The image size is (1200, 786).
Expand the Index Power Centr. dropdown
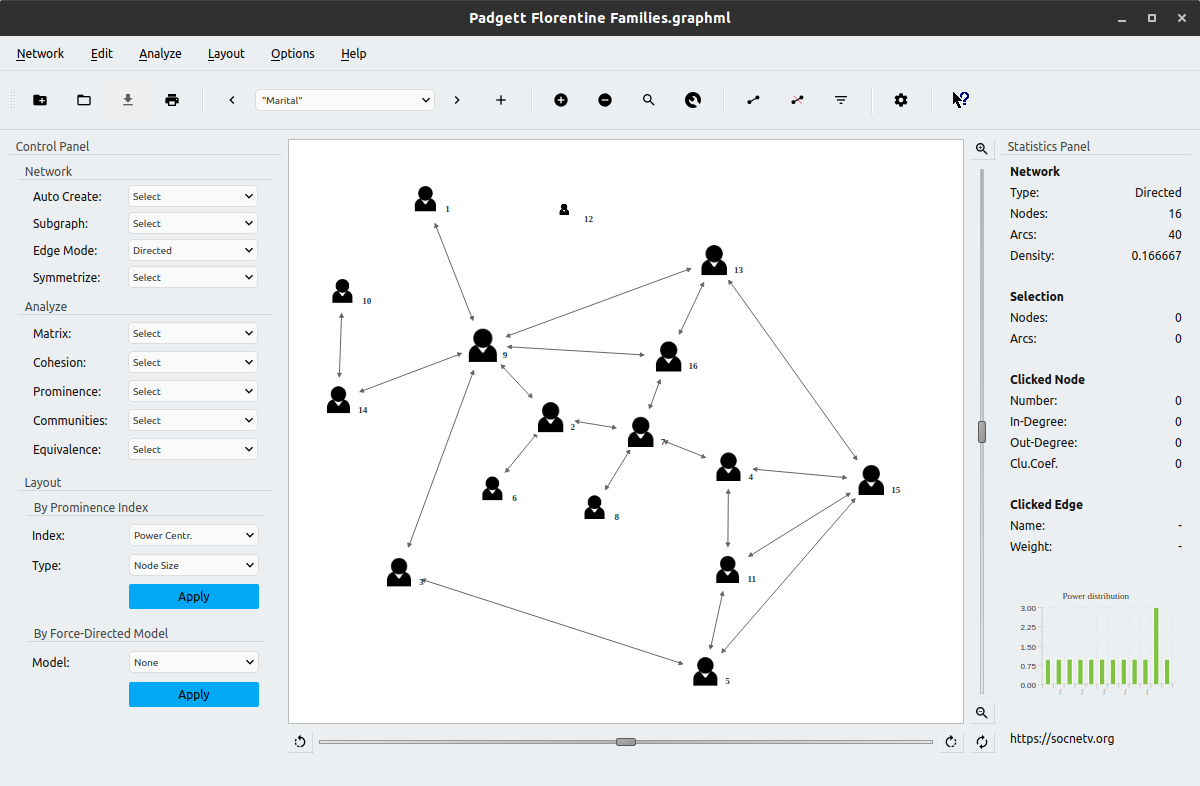point(193,536)
